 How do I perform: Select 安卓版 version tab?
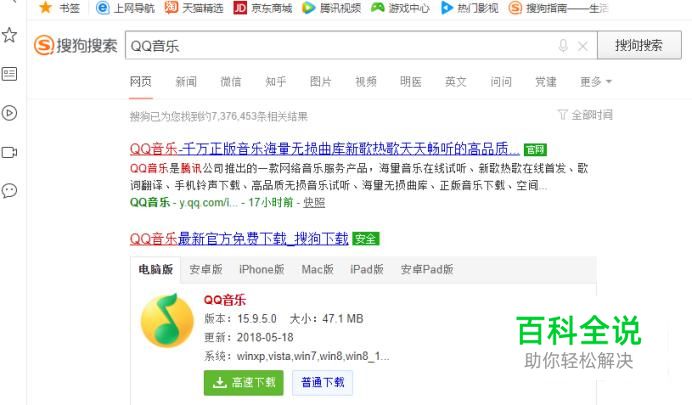coord(206,269)
